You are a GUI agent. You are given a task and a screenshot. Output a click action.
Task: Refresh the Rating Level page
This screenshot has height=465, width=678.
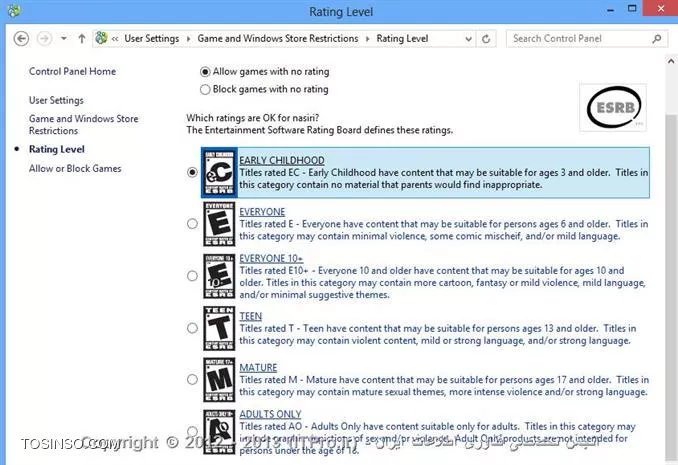[486, 39]
